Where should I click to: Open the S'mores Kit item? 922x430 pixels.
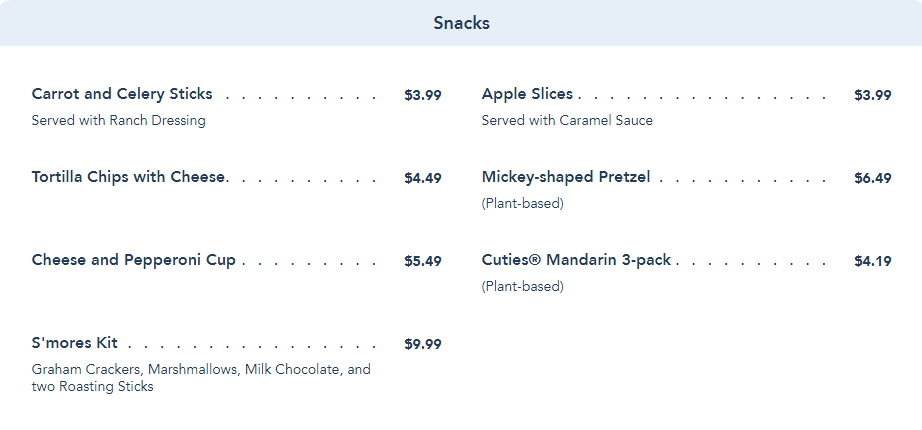(75, 343)
